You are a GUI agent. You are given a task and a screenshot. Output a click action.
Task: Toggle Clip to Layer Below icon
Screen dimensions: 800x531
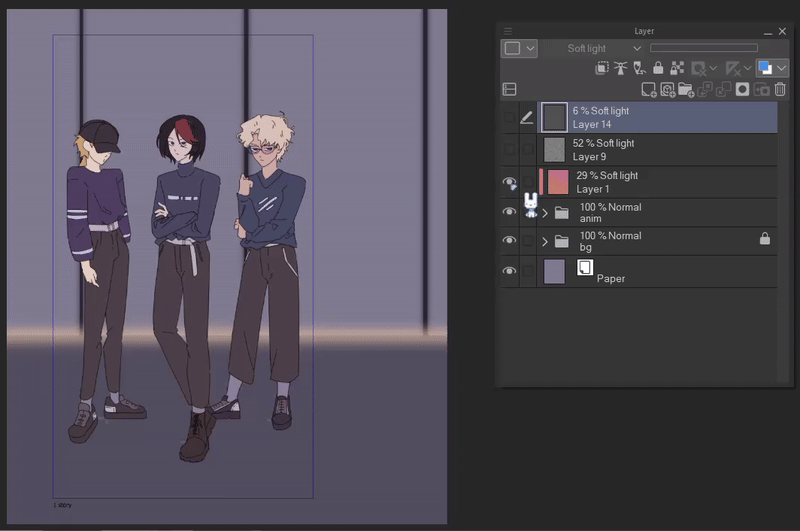(602, 68)
